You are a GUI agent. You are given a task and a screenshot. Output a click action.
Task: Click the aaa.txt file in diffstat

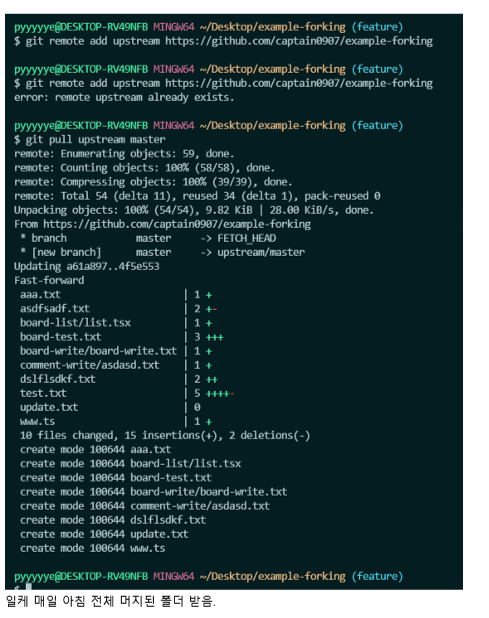click(40, 295)
